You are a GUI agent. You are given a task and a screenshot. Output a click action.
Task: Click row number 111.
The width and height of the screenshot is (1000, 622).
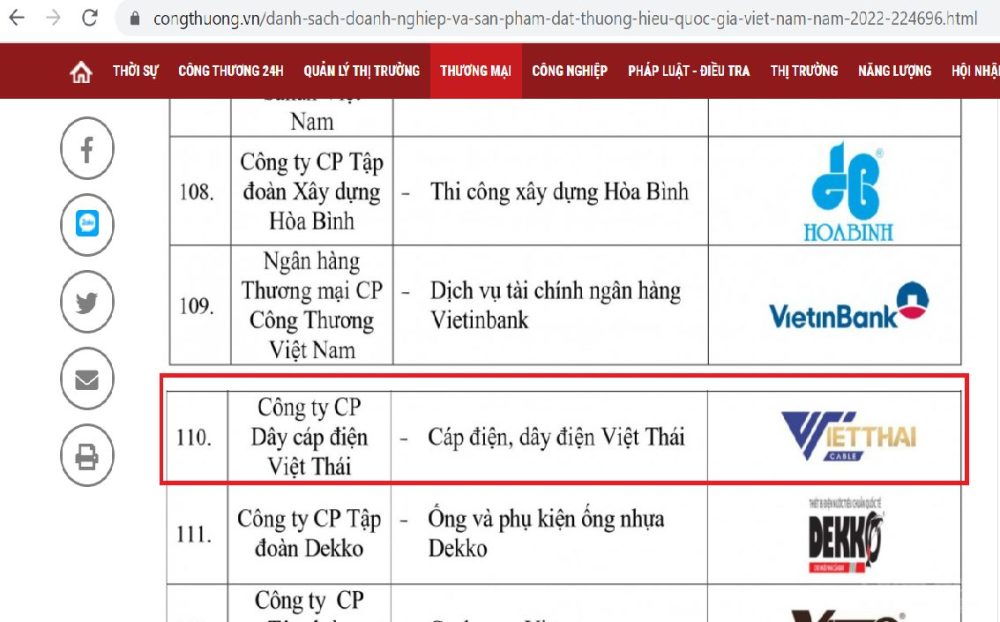[194, 535]
